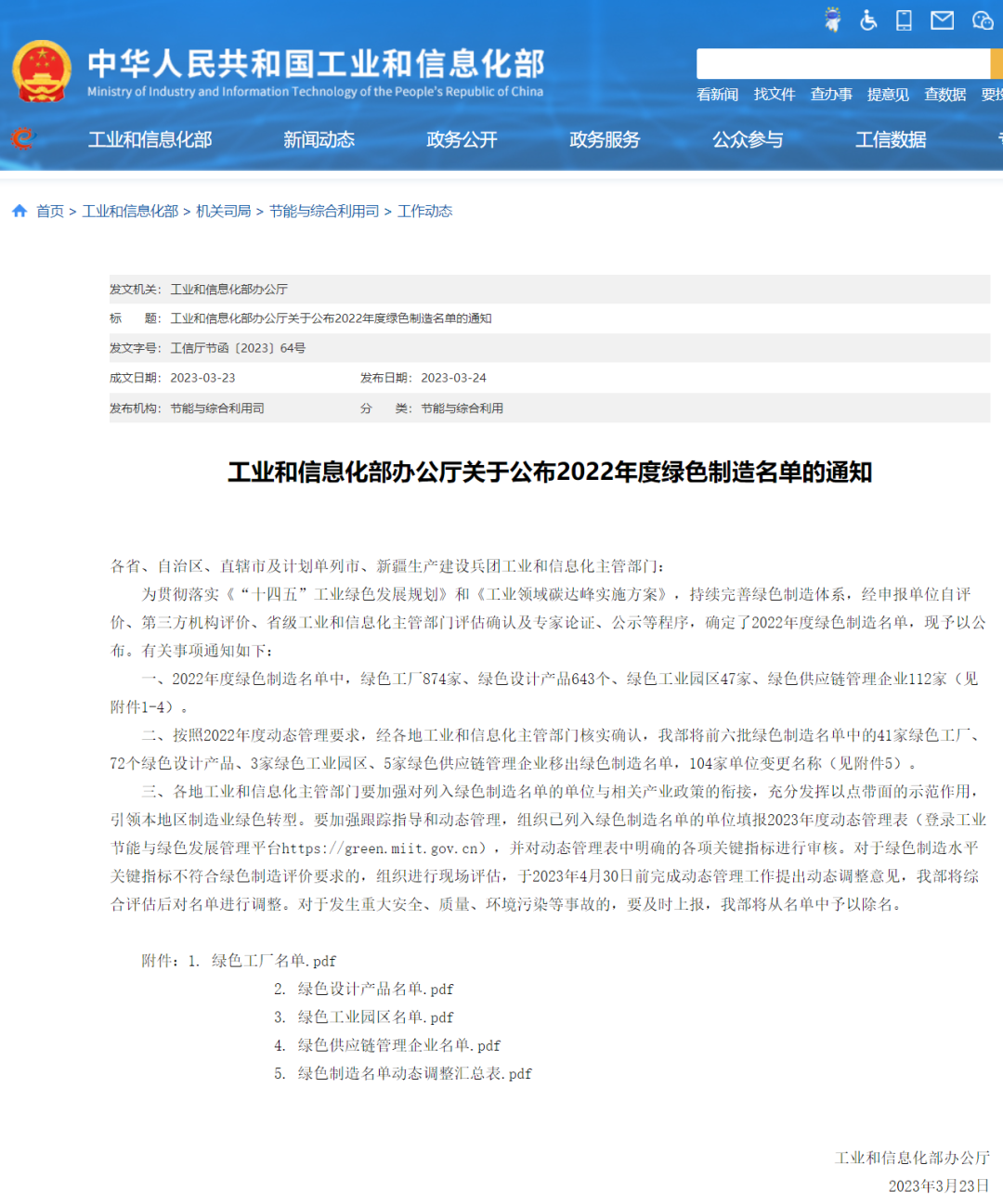Open the 工信数据 nav menu

[891, 139]
